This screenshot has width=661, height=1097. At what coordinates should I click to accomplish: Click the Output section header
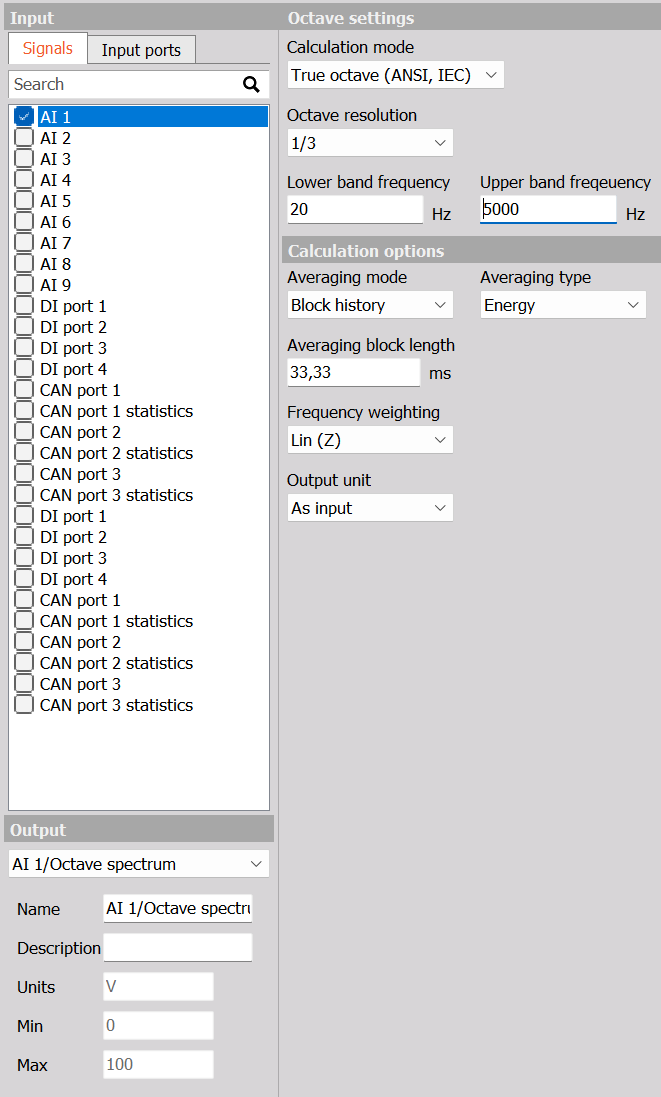click(138, 830)
